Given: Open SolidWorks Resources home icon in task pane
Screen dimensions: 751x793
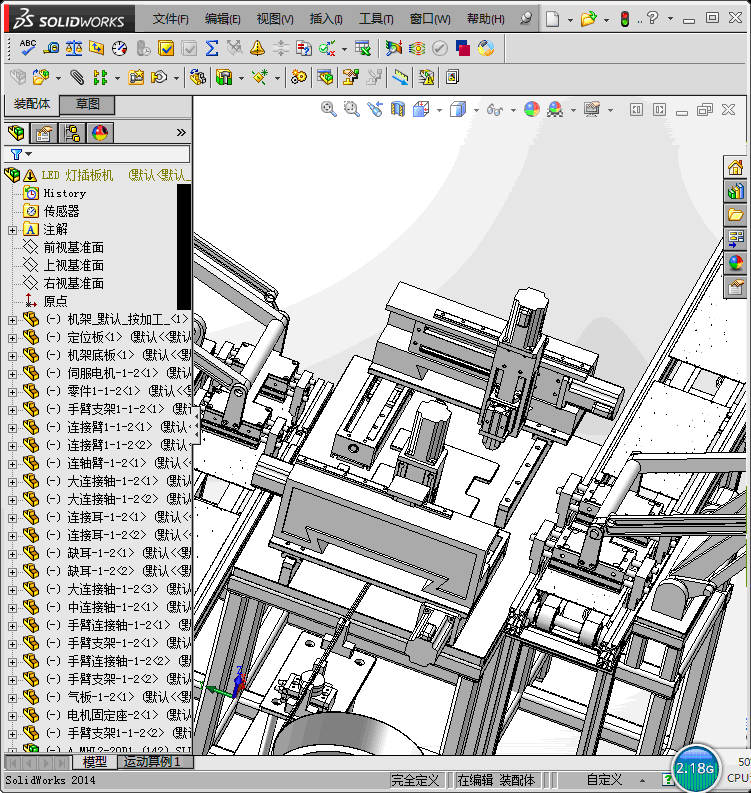Looking at the screenshot, I should tap(735, 167).
